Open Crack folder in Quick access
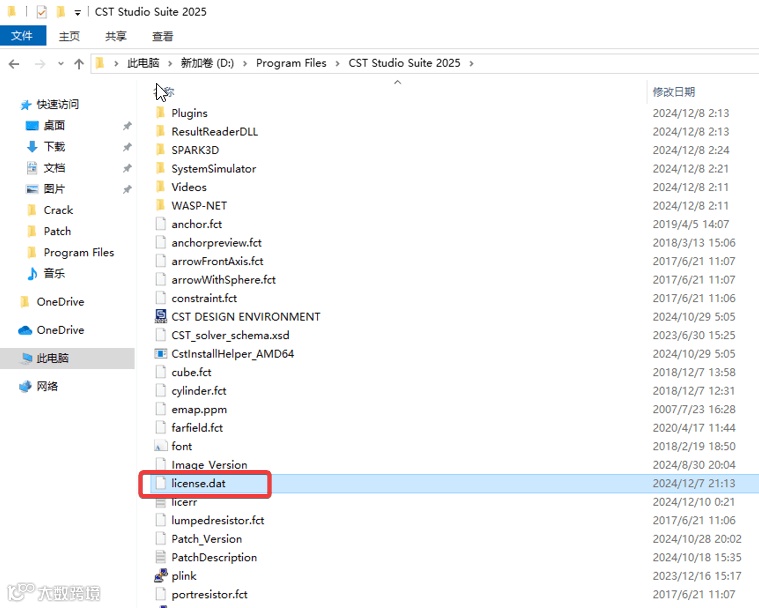Viewport: 759px width, 608px height. click(x=58, y=210)
